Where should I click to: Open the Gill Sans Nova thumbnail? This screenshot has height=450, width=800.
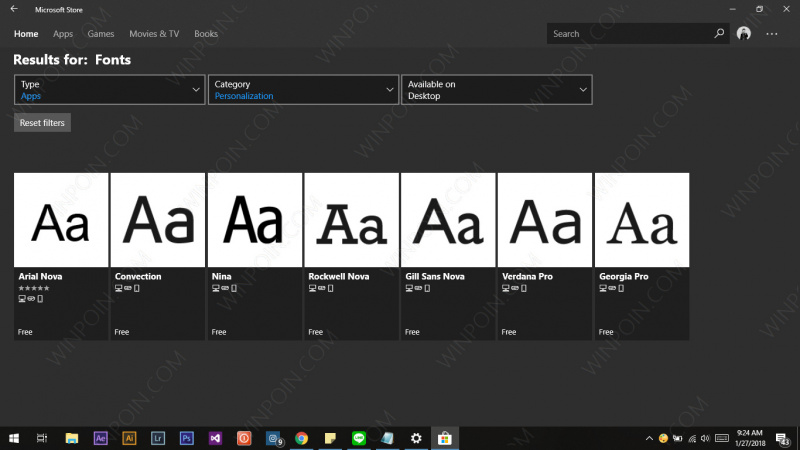[448, 220]
